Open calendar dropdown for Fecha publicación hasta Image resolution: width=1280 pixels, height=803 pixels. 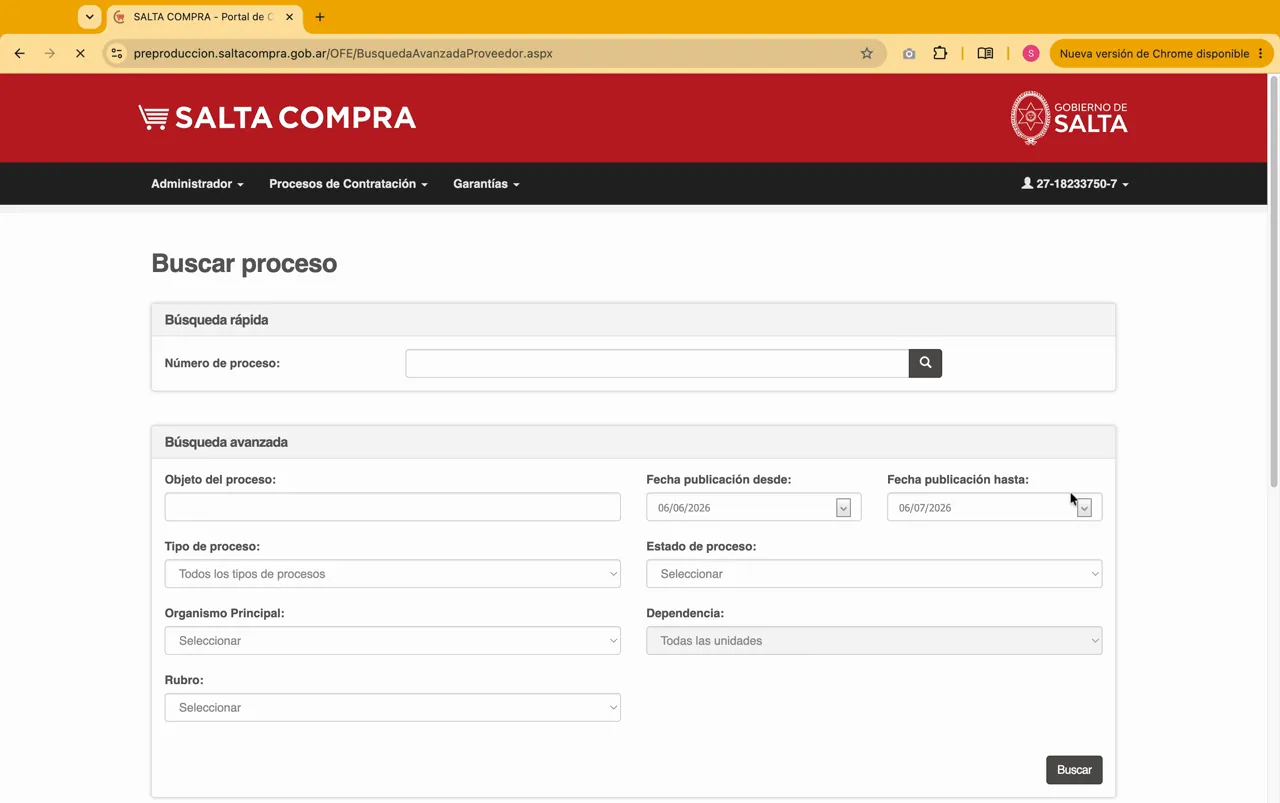(1084, 508)
